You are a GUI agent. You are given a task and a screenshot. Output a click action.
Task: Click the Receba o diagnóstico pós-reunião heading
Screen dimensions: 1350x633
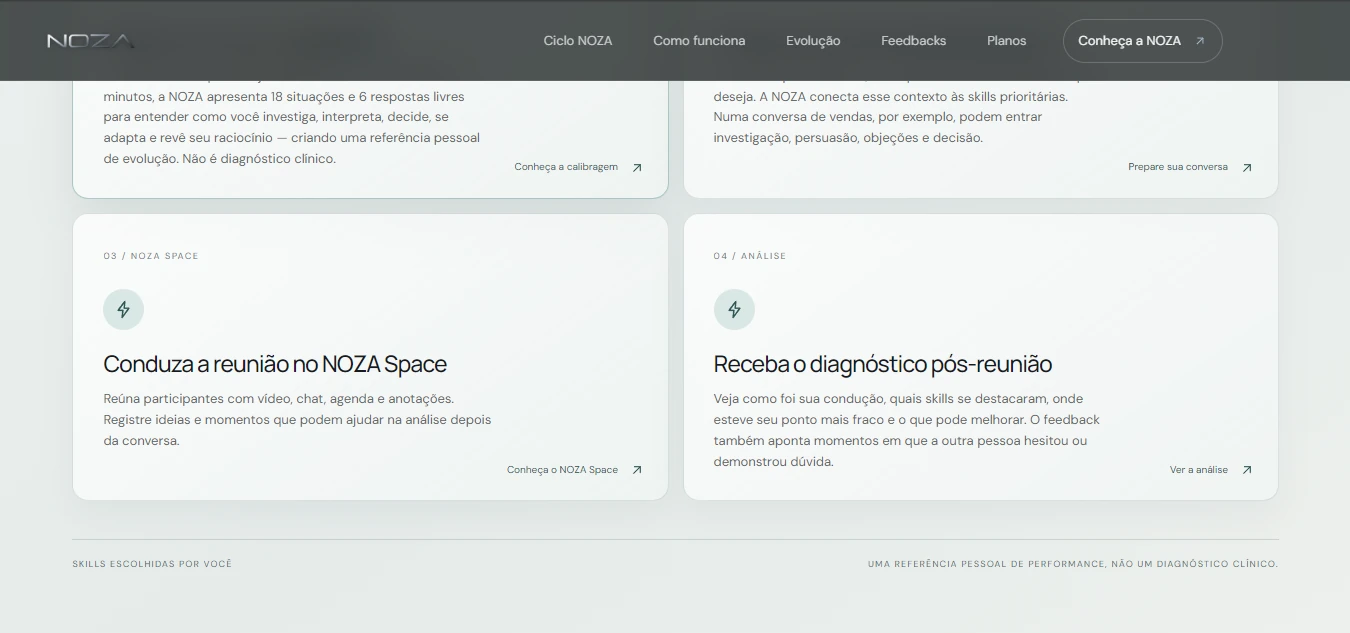[883, 364]
